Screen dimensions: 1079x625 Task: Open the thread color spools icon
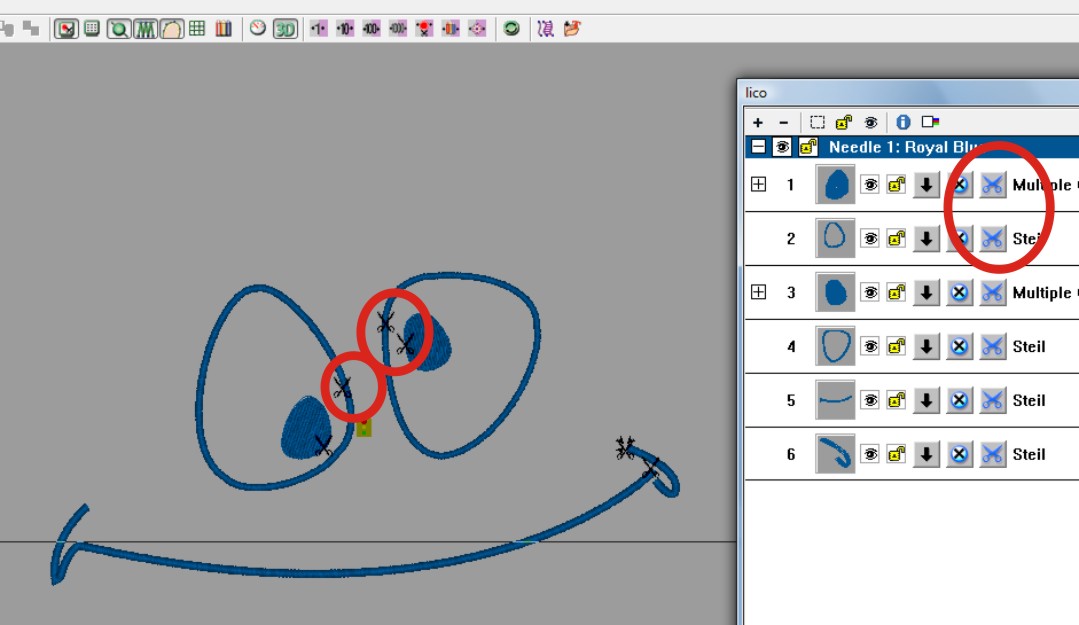[224, 29]
